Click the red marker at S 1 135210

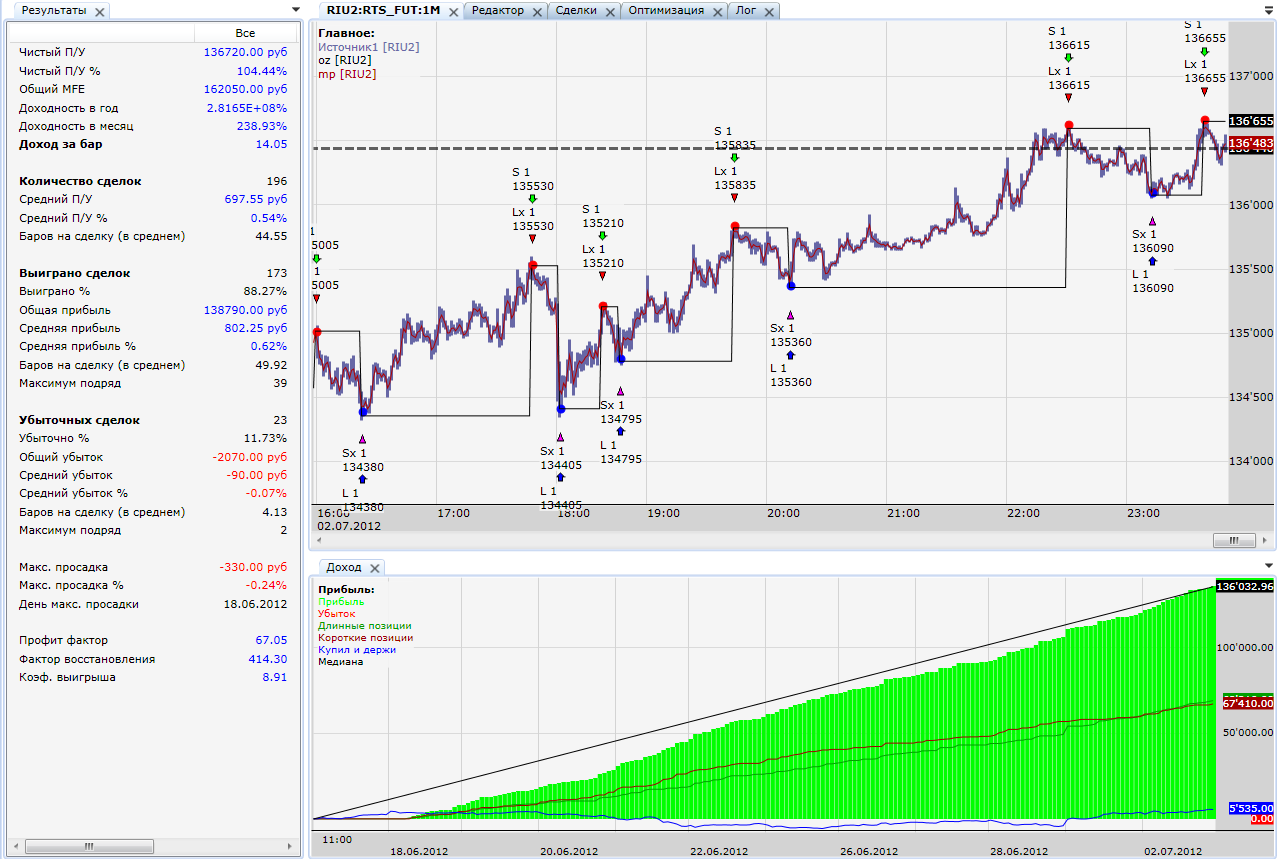(x=603, y=306)
